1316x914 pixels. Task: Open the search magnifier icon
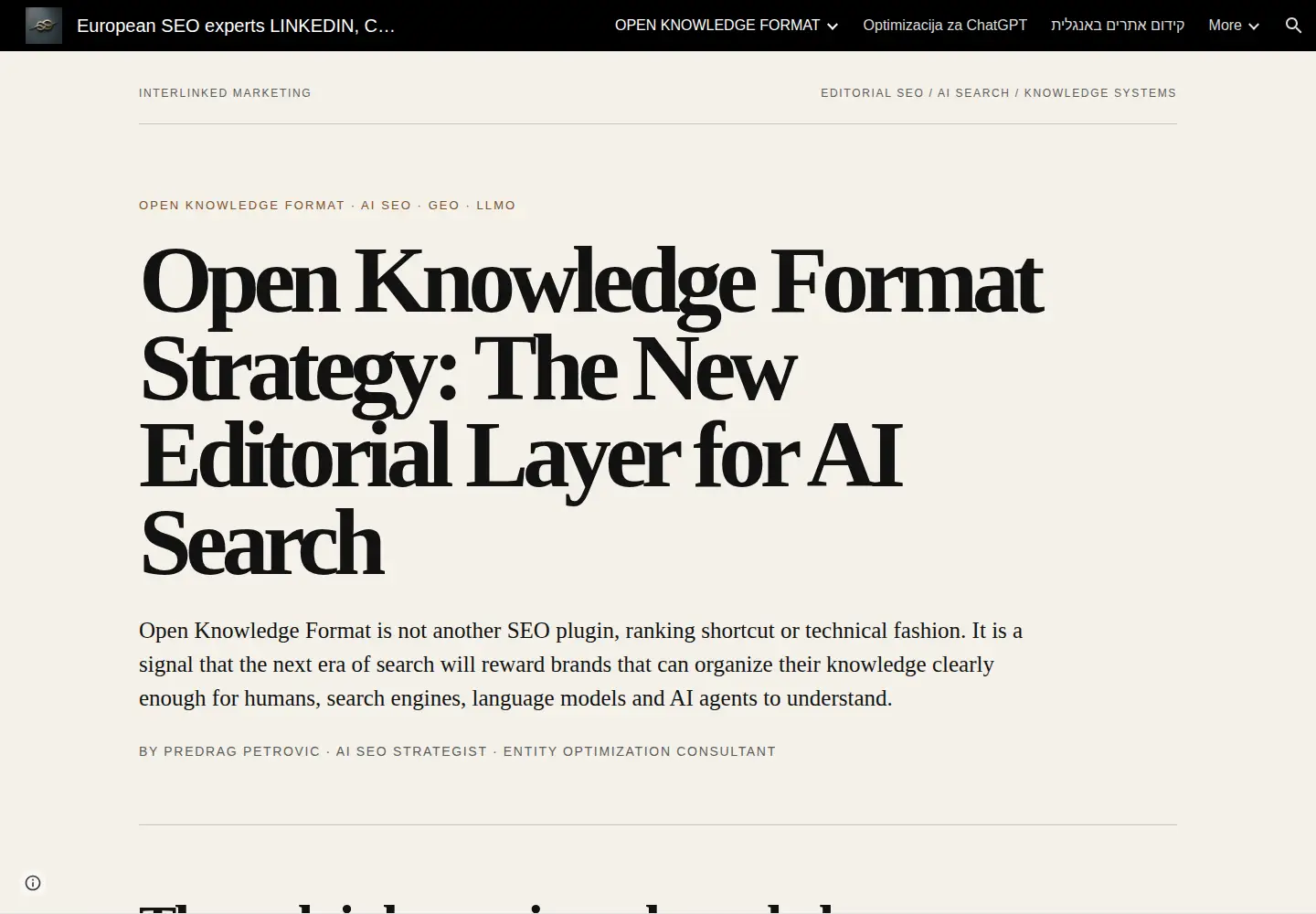tap(1293, 26)
